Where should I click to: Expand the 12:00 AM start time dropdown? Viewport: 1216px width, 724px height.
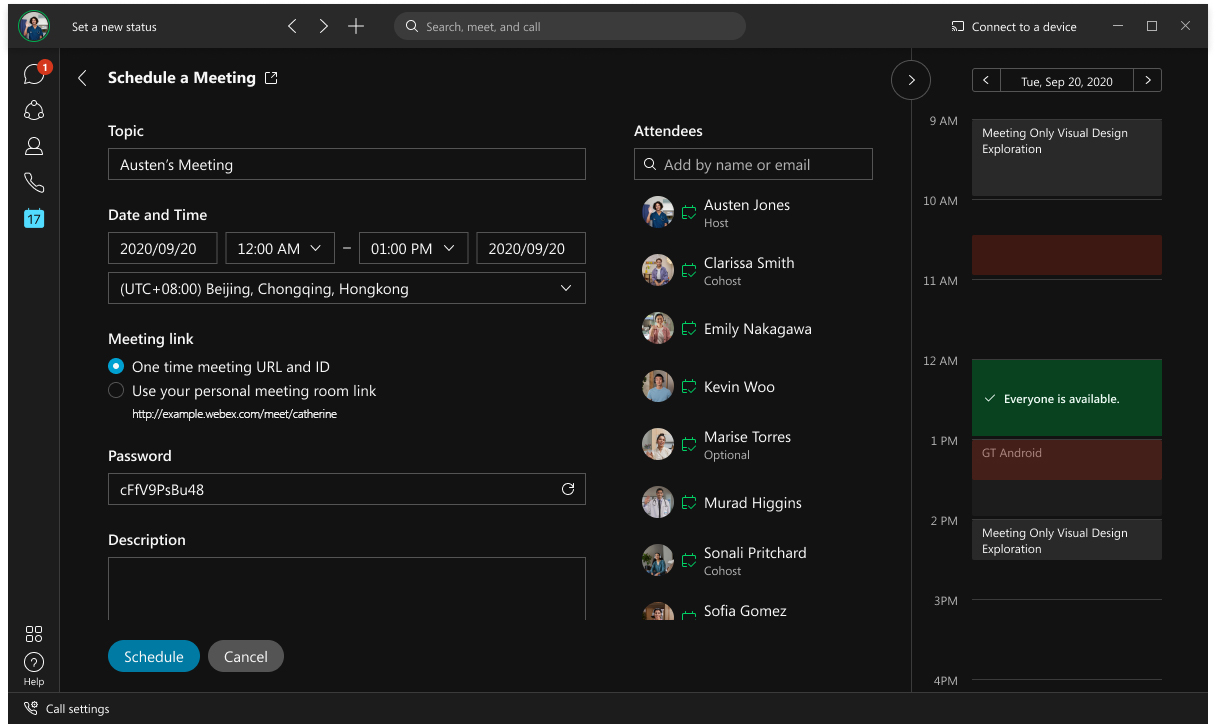[x=278, y=249]
